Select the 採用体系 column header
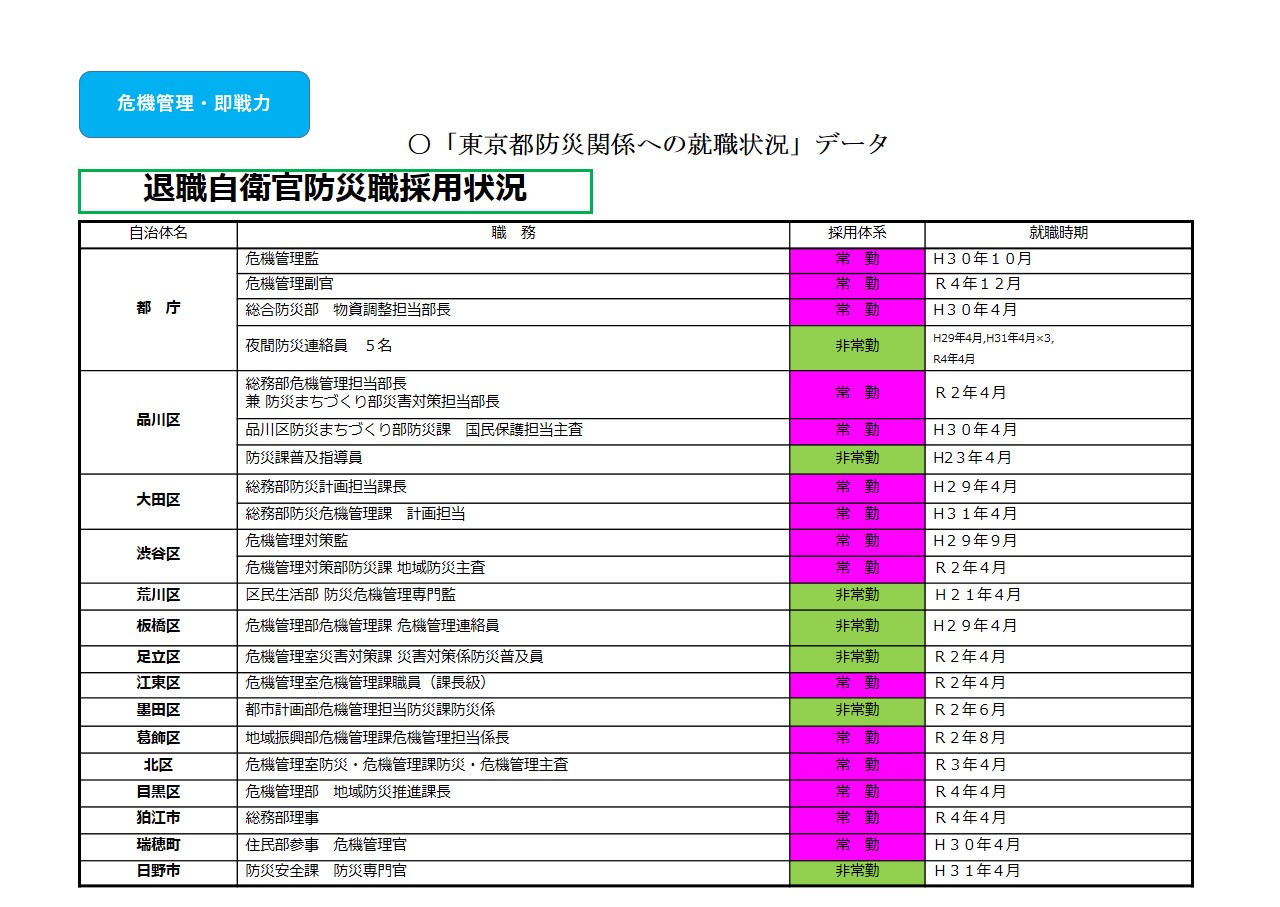 pos(857,233)
